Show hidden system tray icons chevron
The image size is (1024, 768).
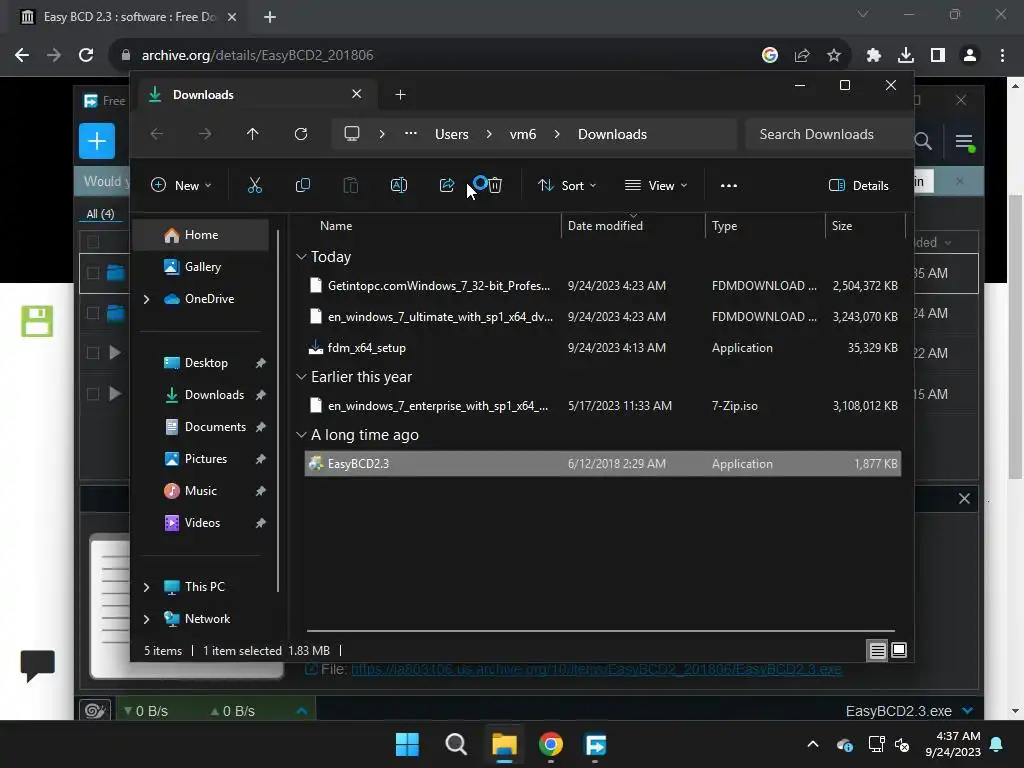tap(812, 744)
